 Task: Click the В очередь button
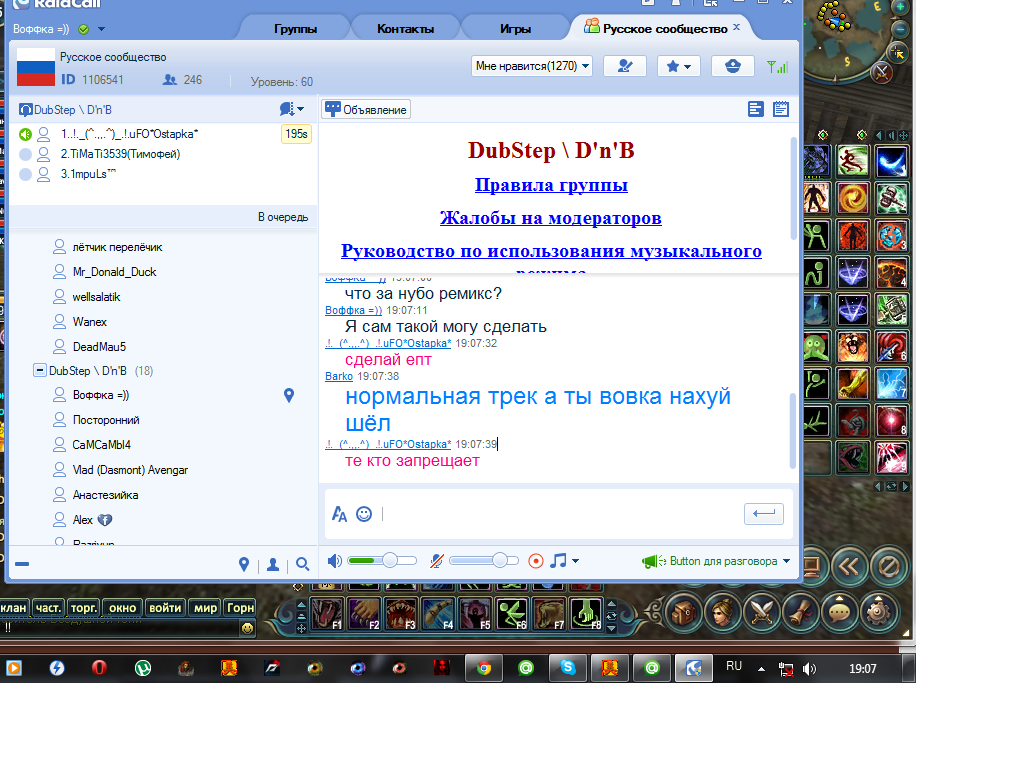click(x=283, y=217)
